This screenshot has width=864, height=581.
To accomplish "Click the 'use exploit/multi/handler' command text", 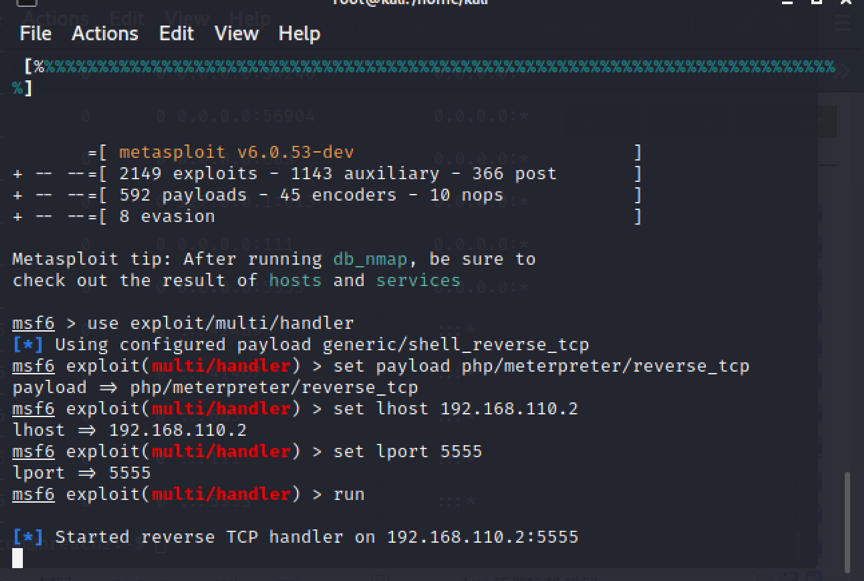I will click(x=220, y=323).
